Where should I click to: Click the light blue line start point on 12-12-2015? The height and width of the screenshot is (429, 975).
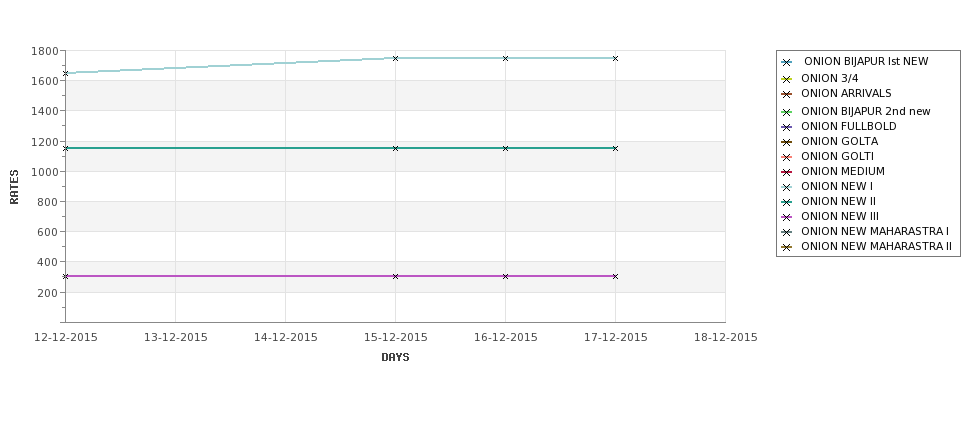(65, 73)
